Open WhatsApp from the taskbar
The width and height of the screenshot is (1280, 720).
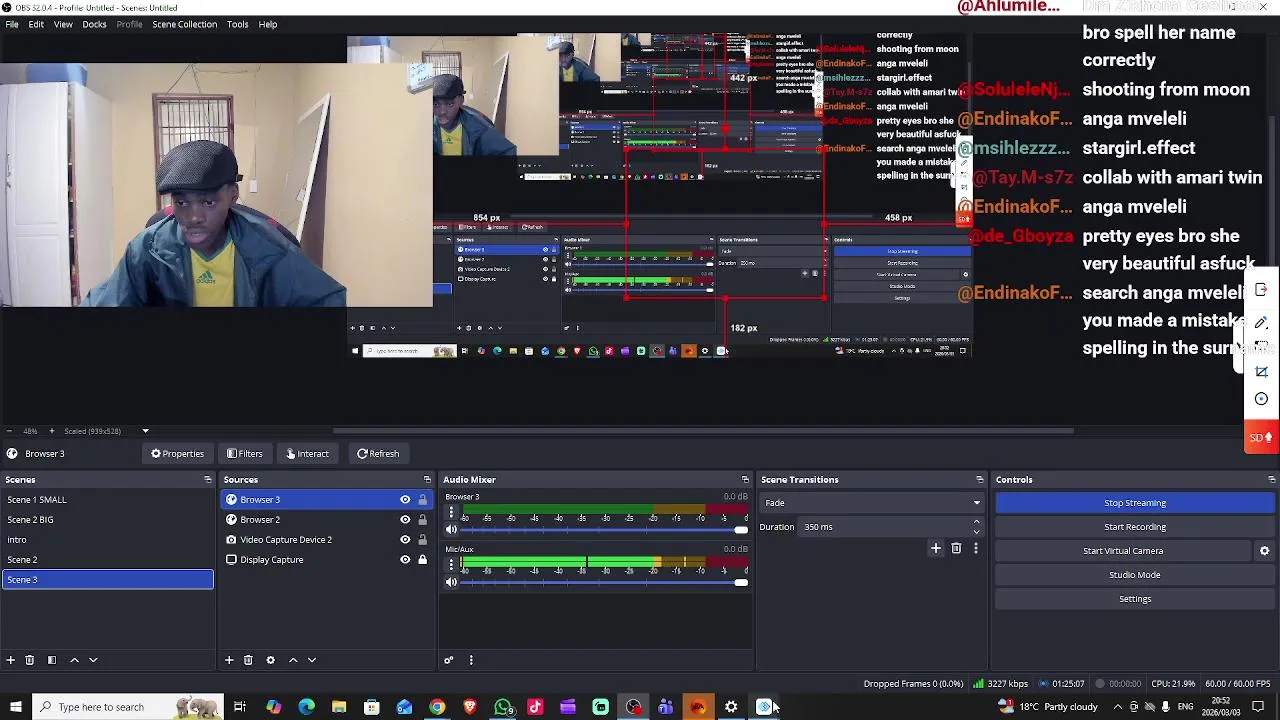[x=503, y=707]
